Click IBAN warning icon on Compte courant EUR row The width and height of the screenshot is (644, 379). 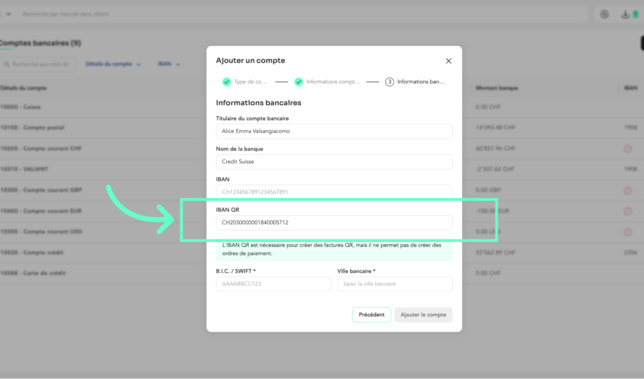(628, 211)
